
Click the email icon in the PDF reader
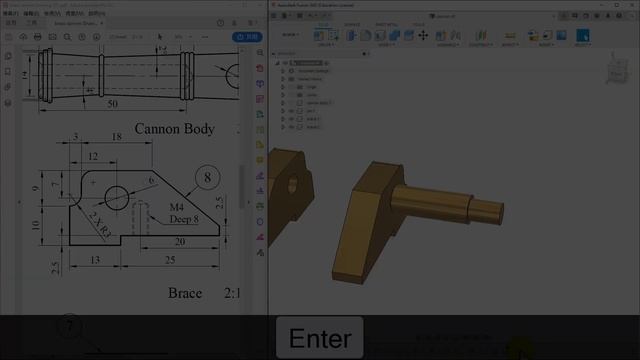52,37
